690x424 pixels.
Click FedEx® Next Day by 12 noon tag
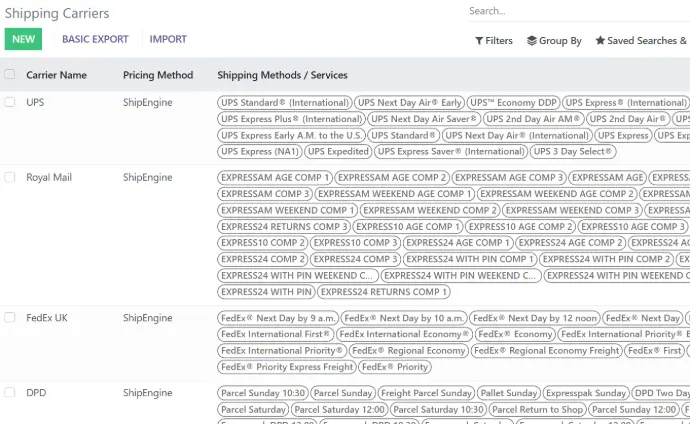(535, 318)
